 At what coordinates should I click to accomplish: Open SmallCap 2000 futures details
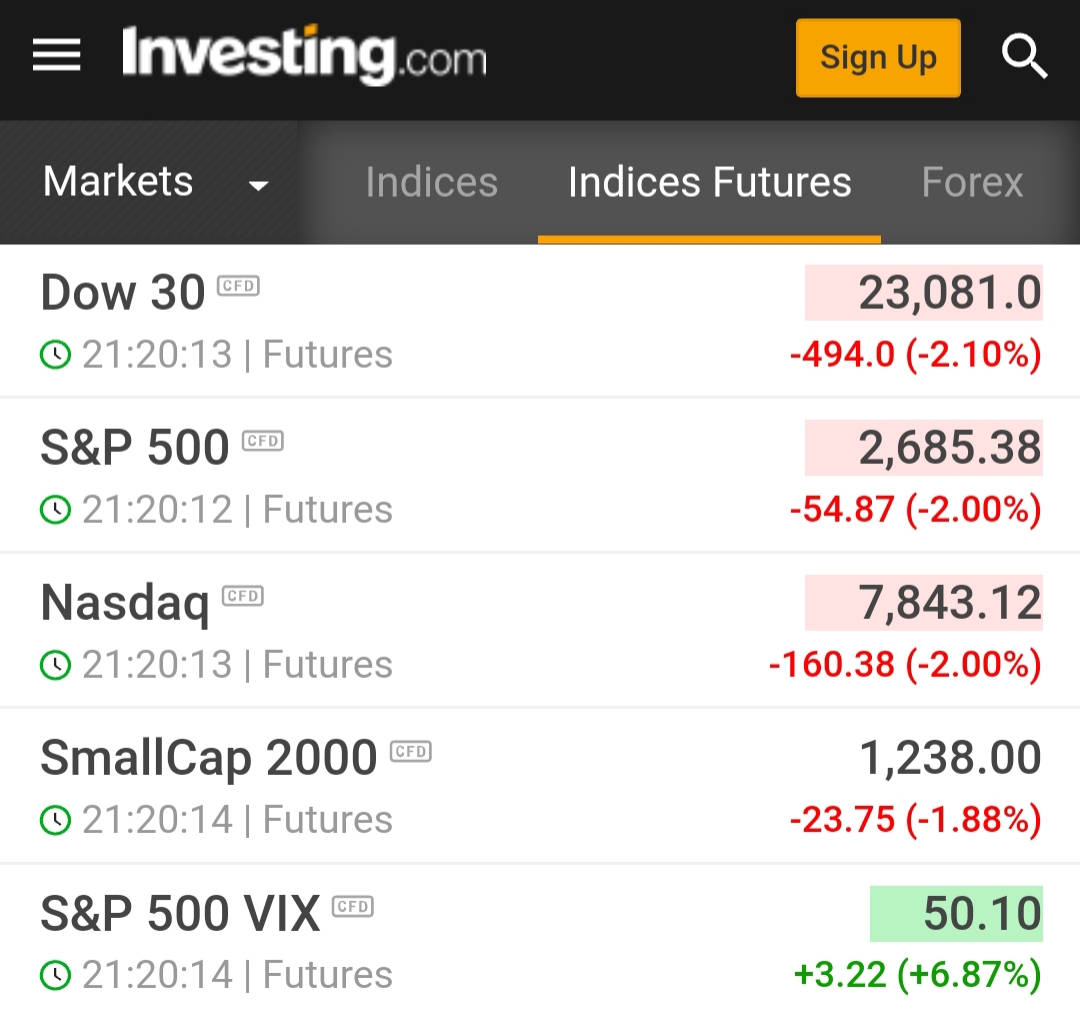[x=208, y=758]
